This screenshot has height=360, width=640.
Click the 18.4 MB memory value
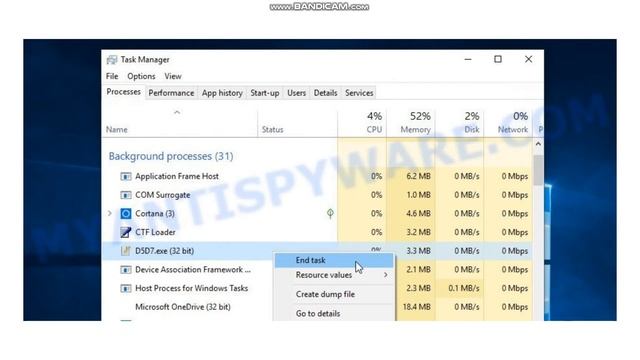[x=416, y=307]
